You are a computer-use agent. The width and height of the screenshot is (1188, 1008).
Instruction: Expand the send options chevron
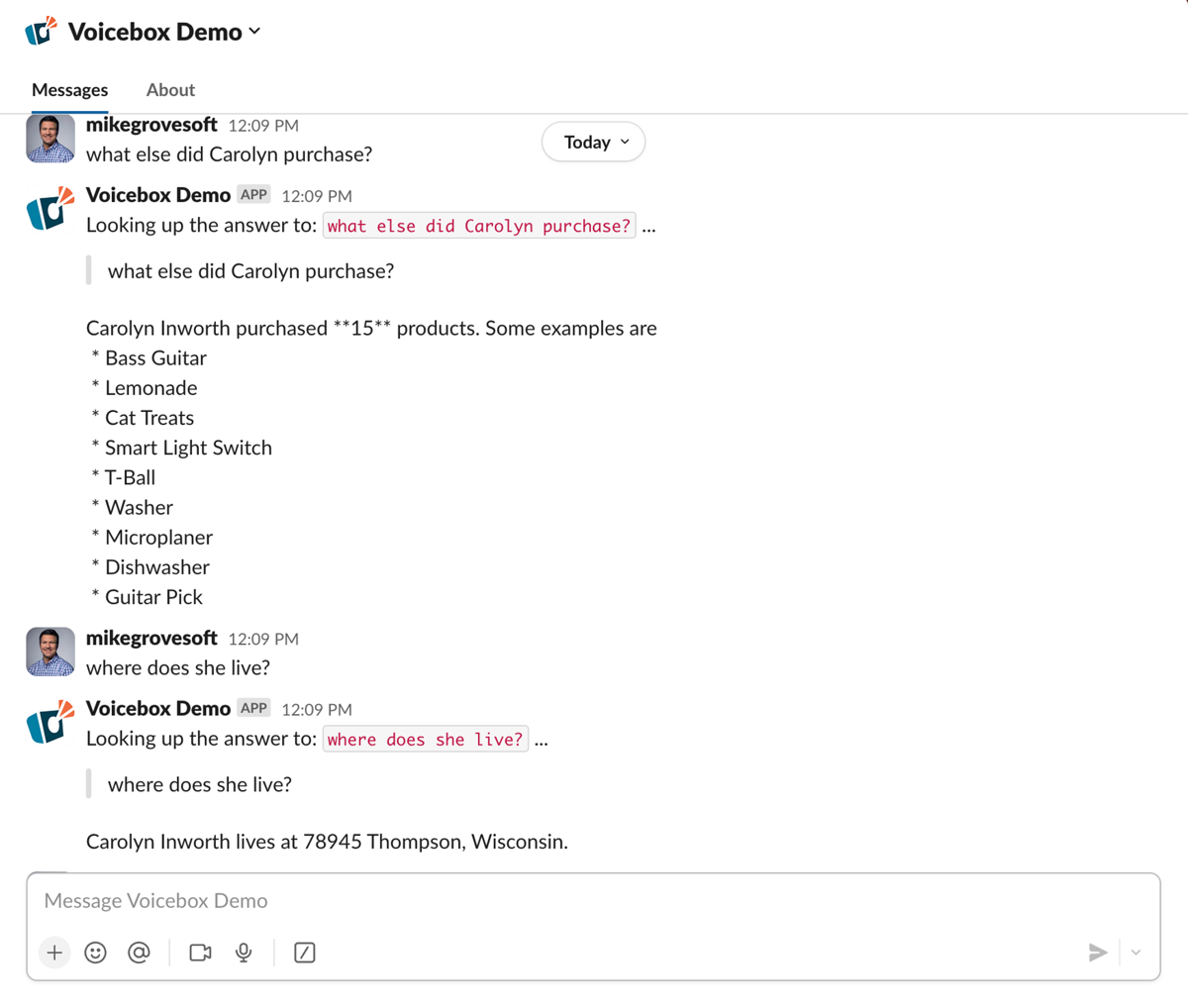[x=1136, y=953]
